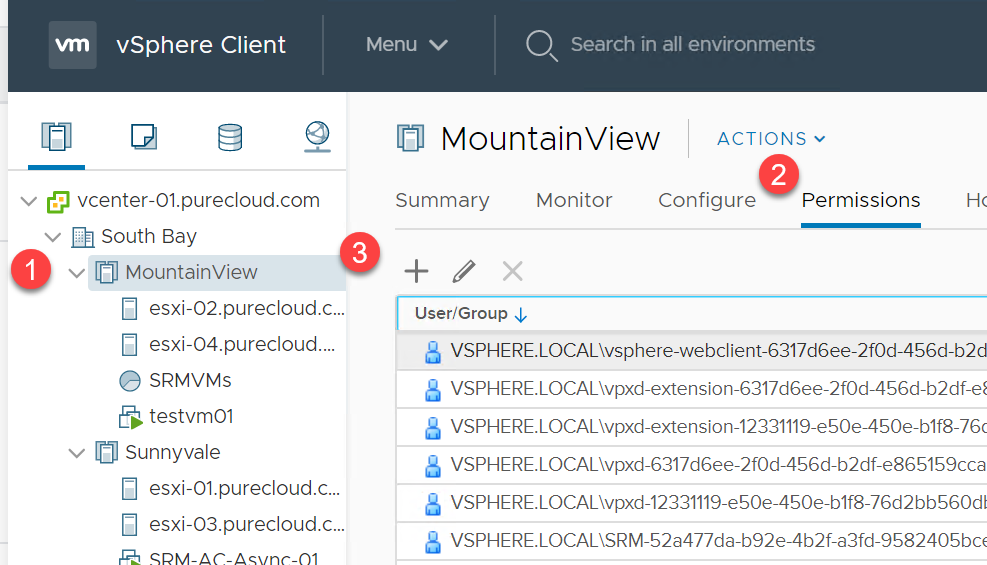Switch to Storage view icon
Image resolution: width=987 pixels, height=565 pixels.
(230, 137)
